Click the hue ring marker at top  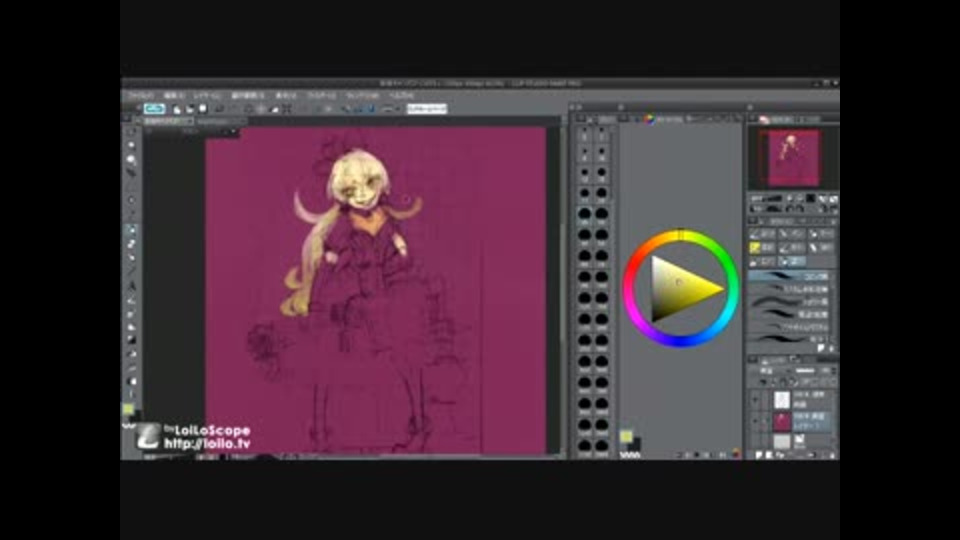681,235
